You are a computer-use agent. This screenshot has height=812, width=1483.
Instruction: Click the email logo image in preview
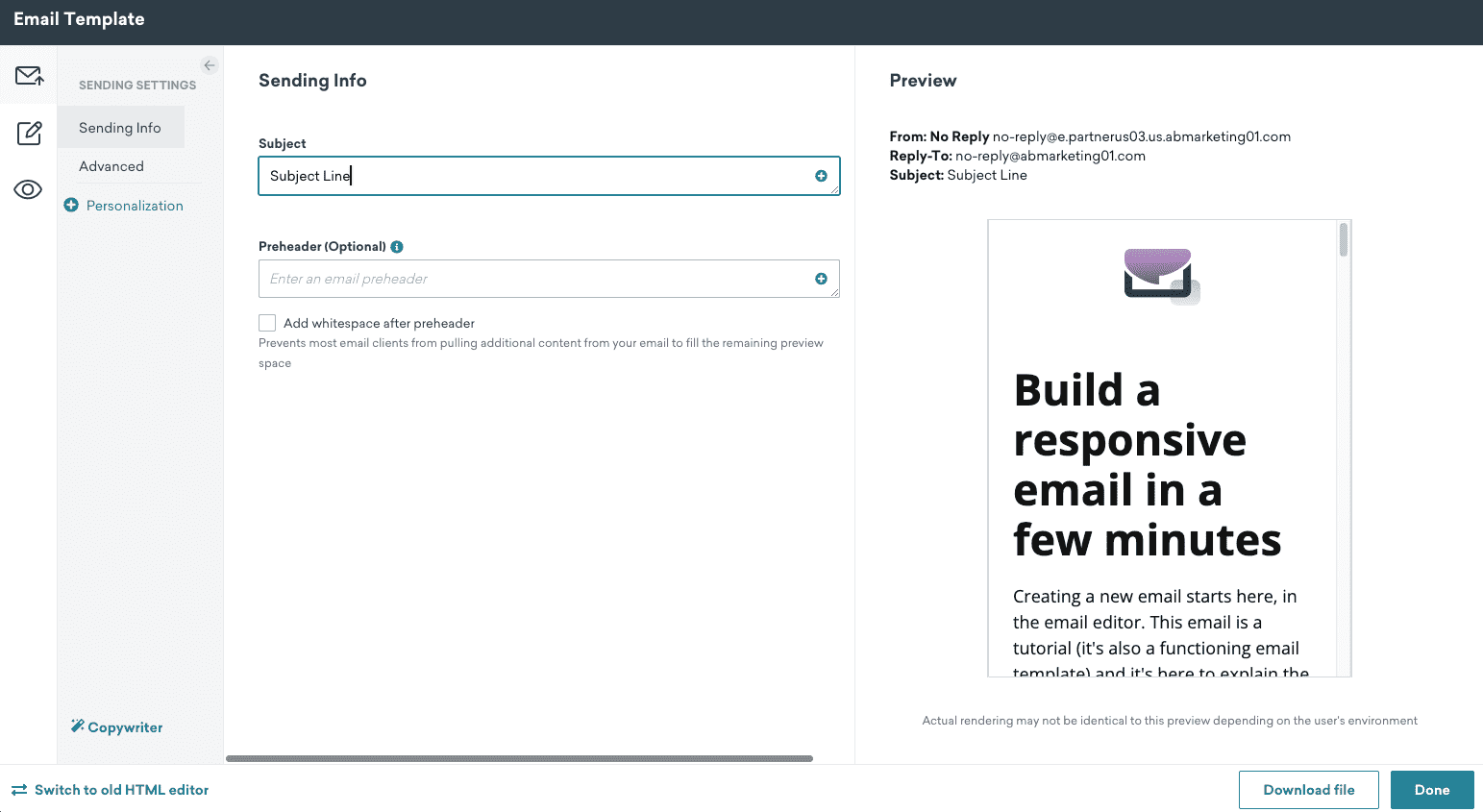[1162, 277]
